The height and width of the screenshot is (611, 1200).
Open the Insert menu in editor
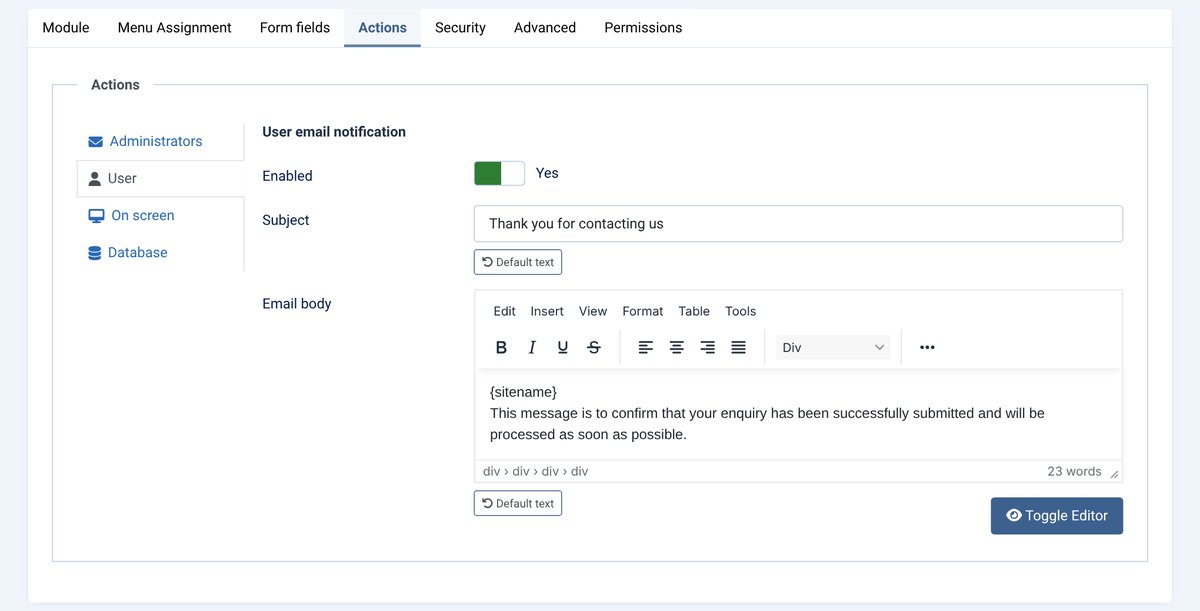tap(547, 311)
